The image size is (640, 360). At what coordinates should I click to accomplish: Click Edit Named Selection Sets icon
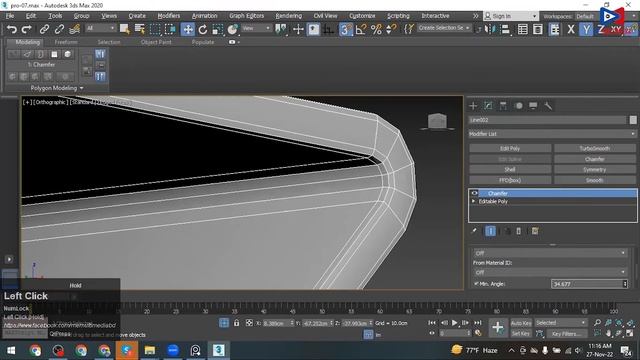click(x=409, y=29)
